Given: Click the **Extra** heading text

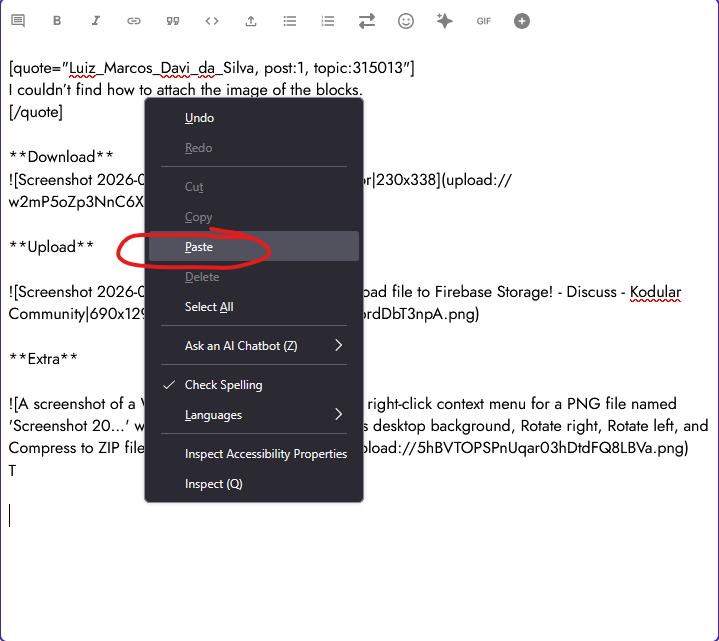Looking at the screenshot, I should (x=43, y=359).
